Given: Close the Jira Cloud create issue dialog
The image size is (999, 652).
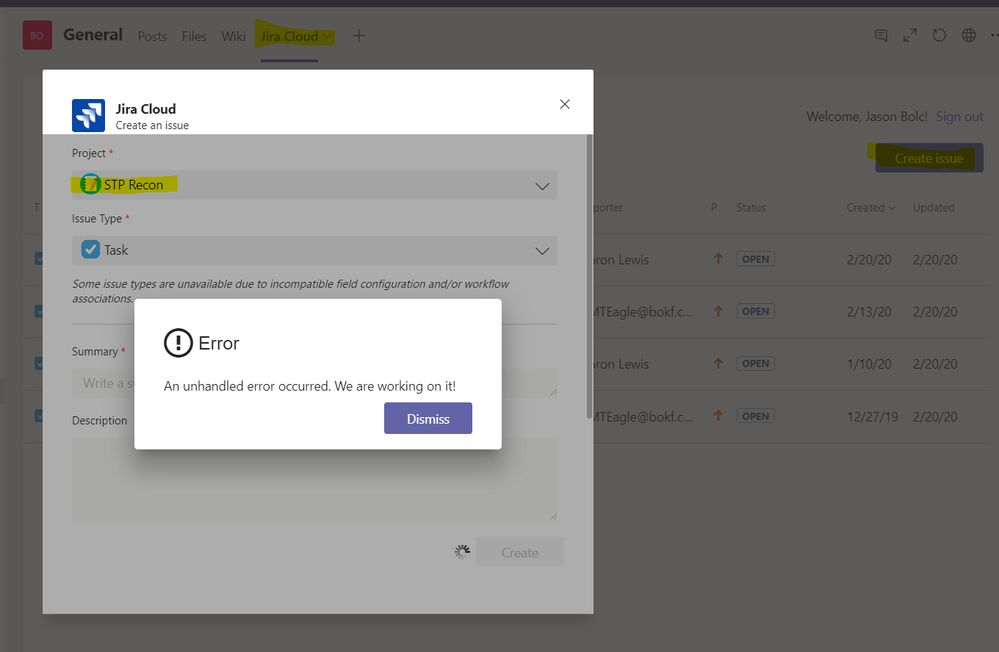Looking at the screenshot, I should [x=564, y=104].
